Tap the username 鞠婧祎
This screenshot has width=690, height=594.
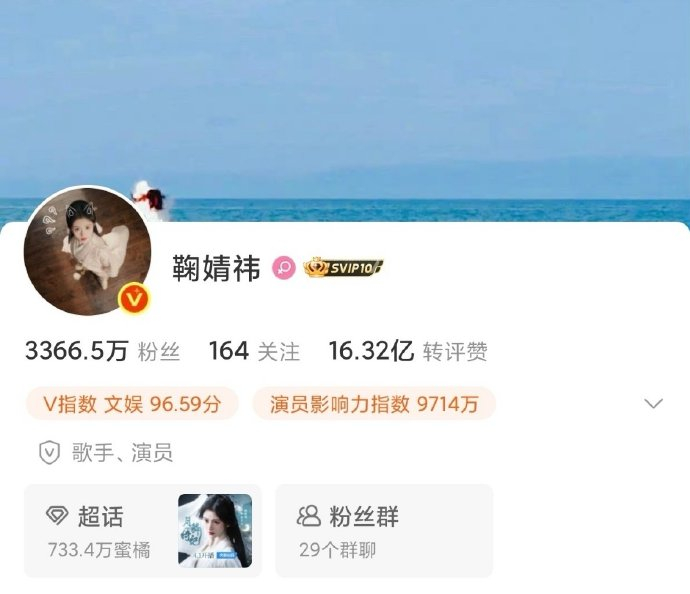pos(216,268)
